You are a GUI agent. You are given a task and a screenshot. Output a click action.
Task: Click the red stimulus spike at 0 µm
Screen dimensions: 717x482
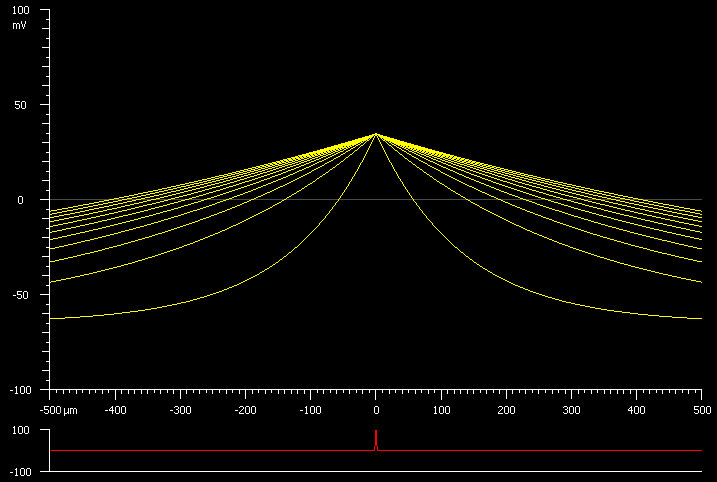pyautogui.click(x=376, y=440)
